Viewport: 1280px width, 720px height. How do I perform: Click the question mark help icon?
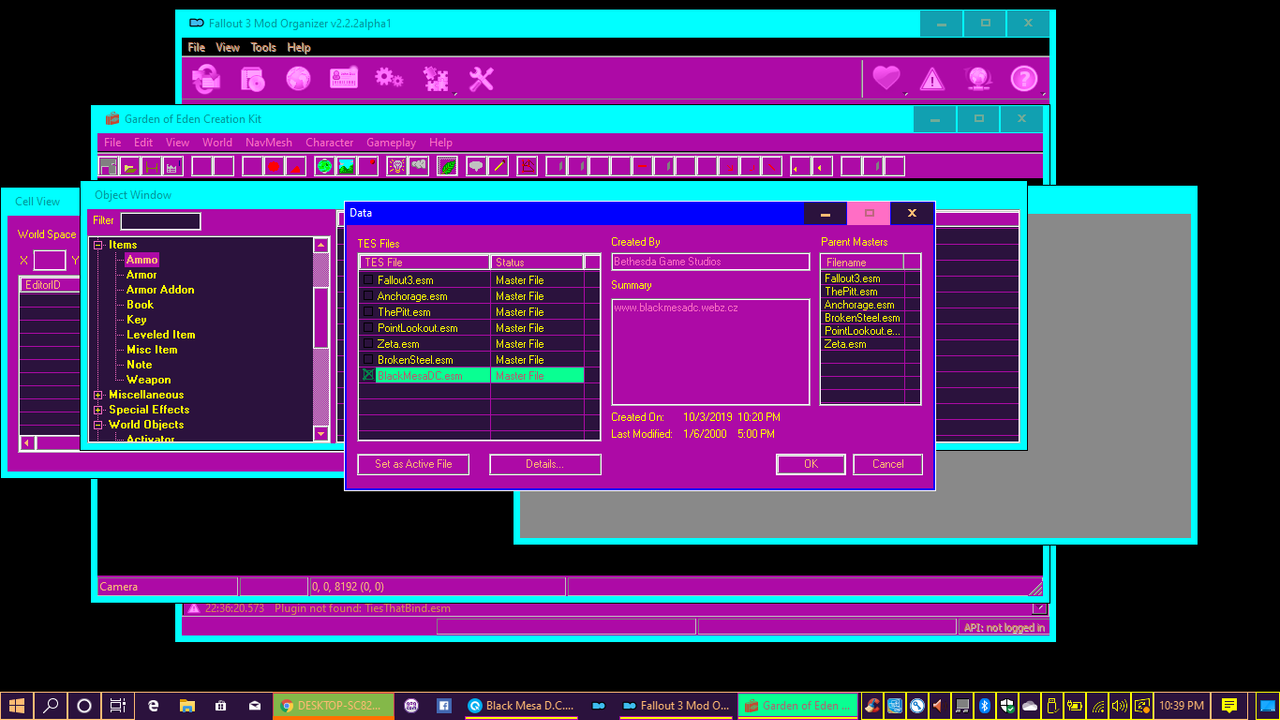[1024, 78]
